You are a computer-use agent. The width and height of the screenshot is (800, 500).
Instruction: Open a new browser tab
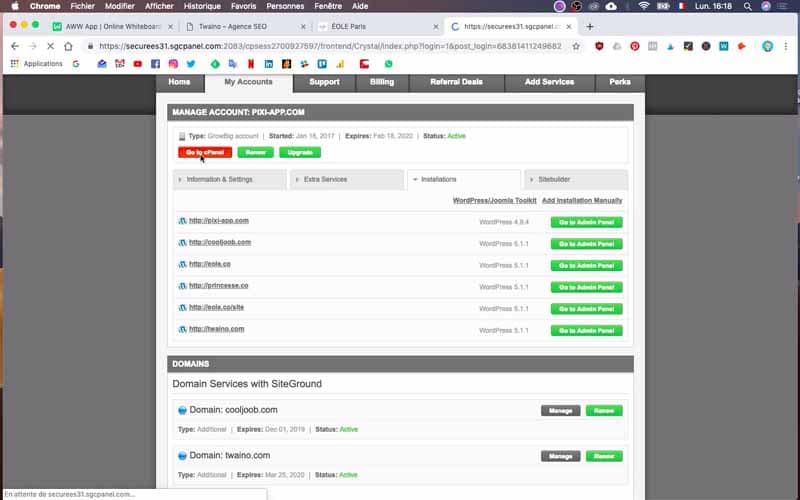pos(590,27)
